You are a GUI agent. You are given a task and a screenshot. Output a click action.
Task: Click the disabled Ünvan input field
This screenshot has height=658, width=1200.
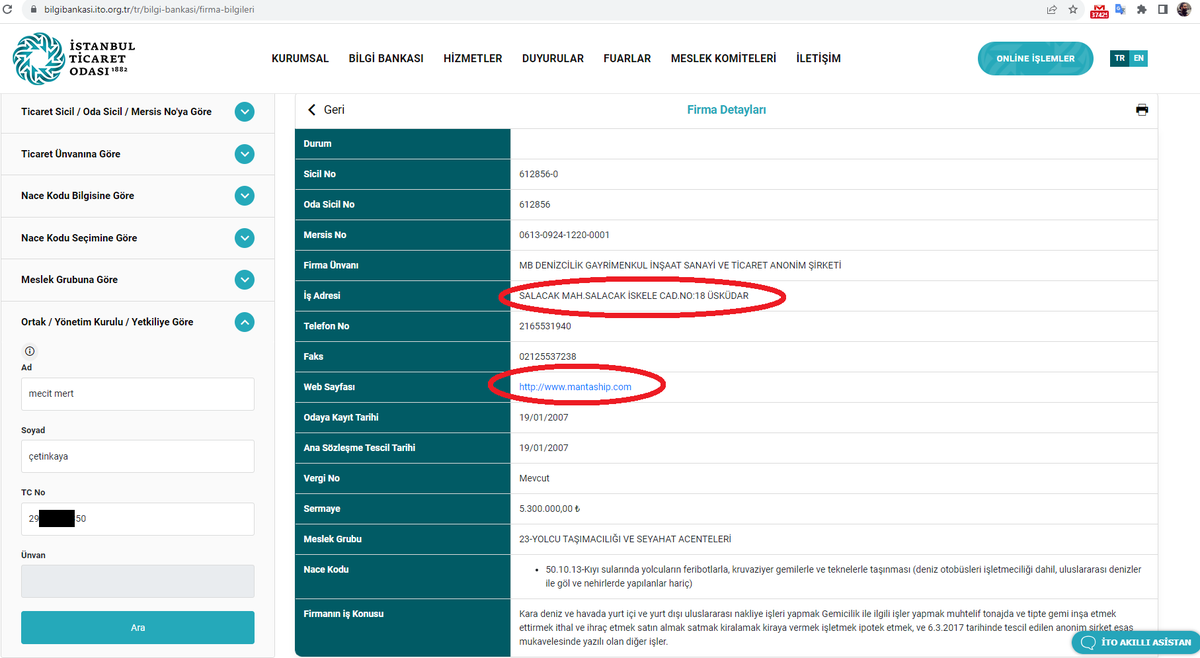[x=138, y=581]
